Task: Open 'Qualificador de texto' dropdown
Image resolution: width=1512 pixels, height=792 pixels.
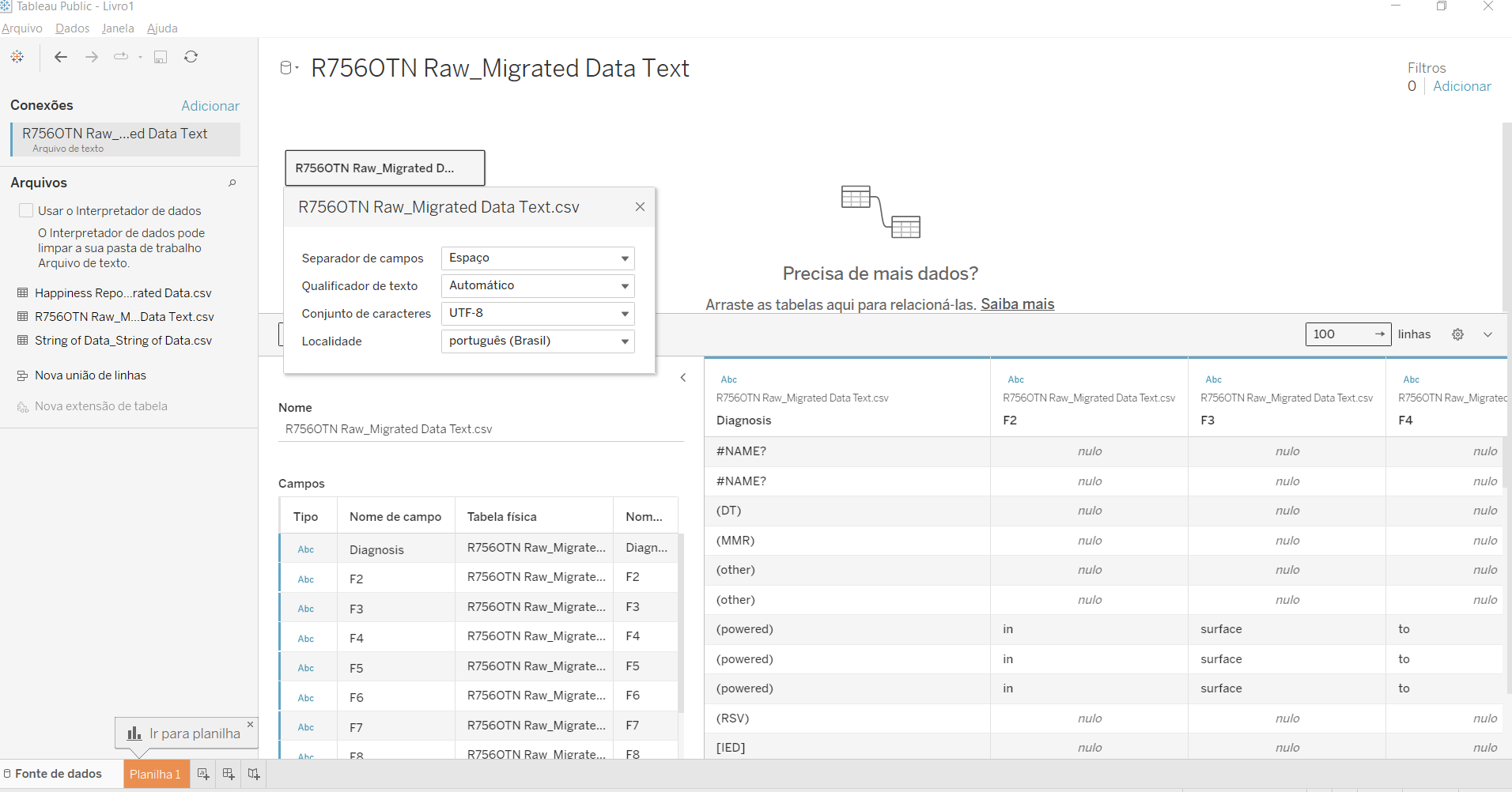Action: click(x=538, y=285)
